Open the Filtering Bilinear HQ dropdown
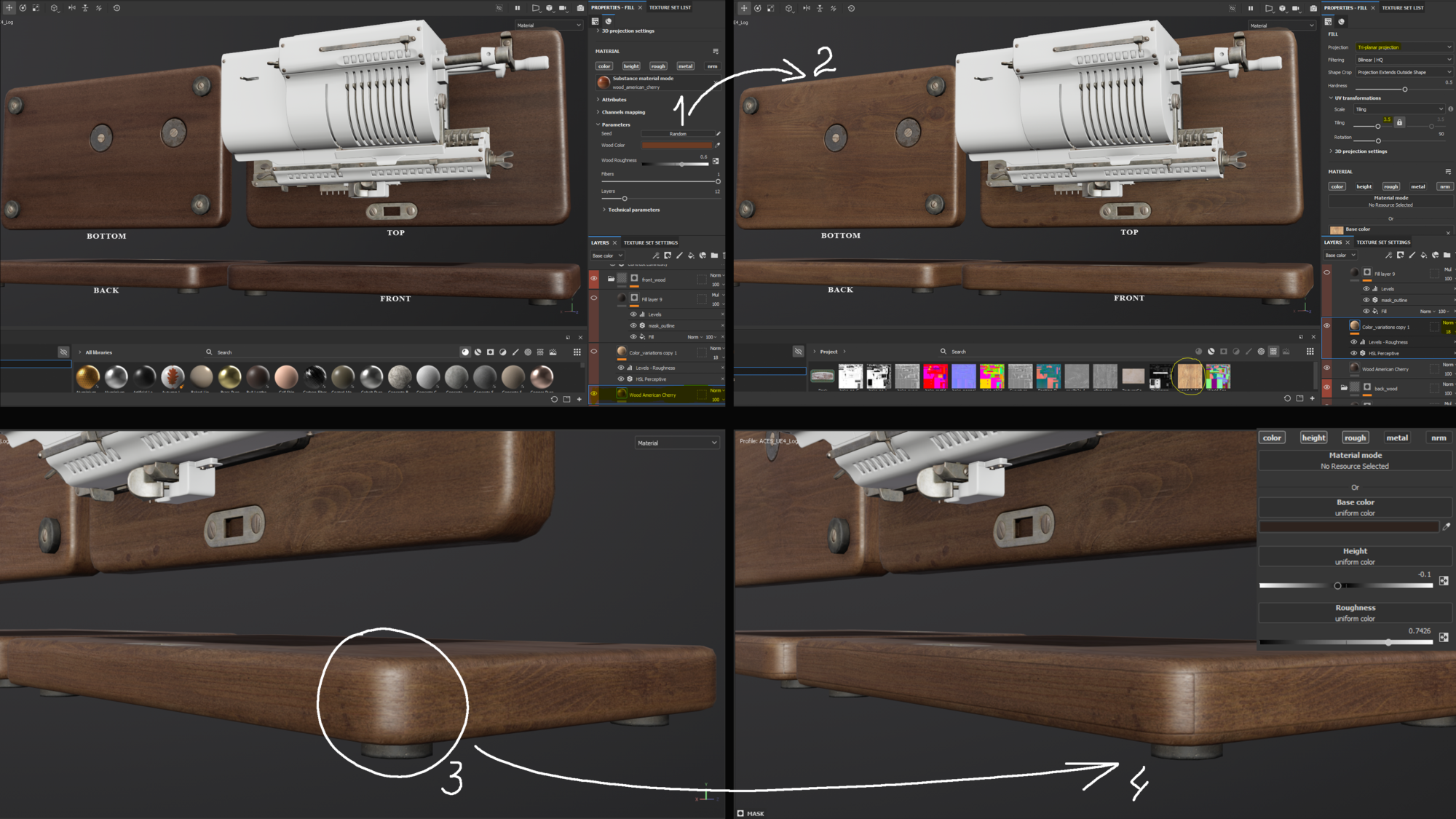 click(1404, 60)
